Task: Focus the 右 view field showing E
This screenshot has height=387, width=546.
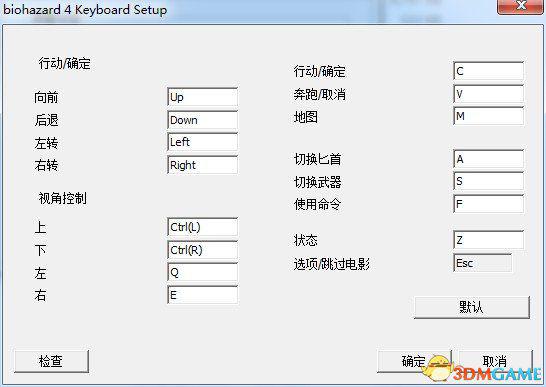Action: [x=202, y=295]
